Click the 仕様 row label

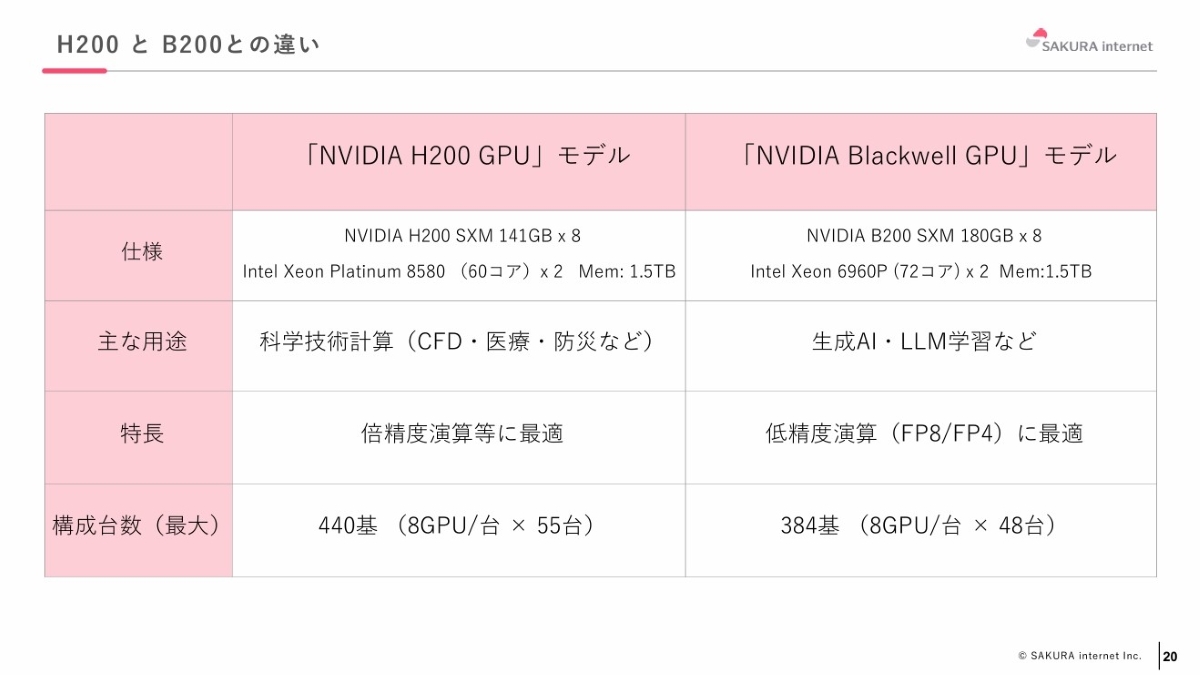(x=141, y=252)
